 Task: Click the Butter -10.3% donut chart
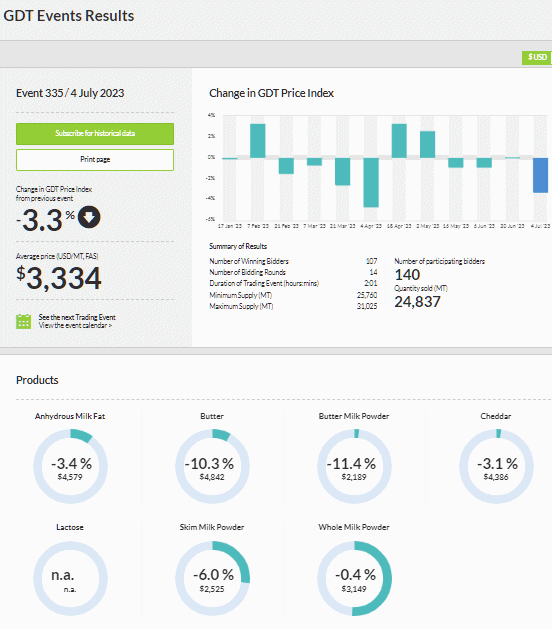(212, 466)
